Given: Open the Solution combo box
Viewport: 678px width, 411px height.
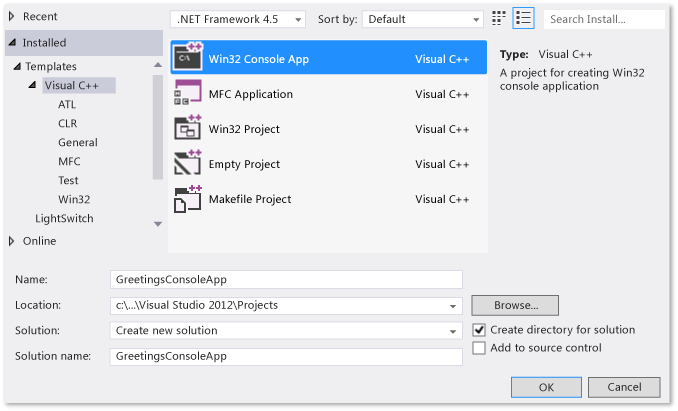Looking at the screenshot, I should [x=286, y=331].
